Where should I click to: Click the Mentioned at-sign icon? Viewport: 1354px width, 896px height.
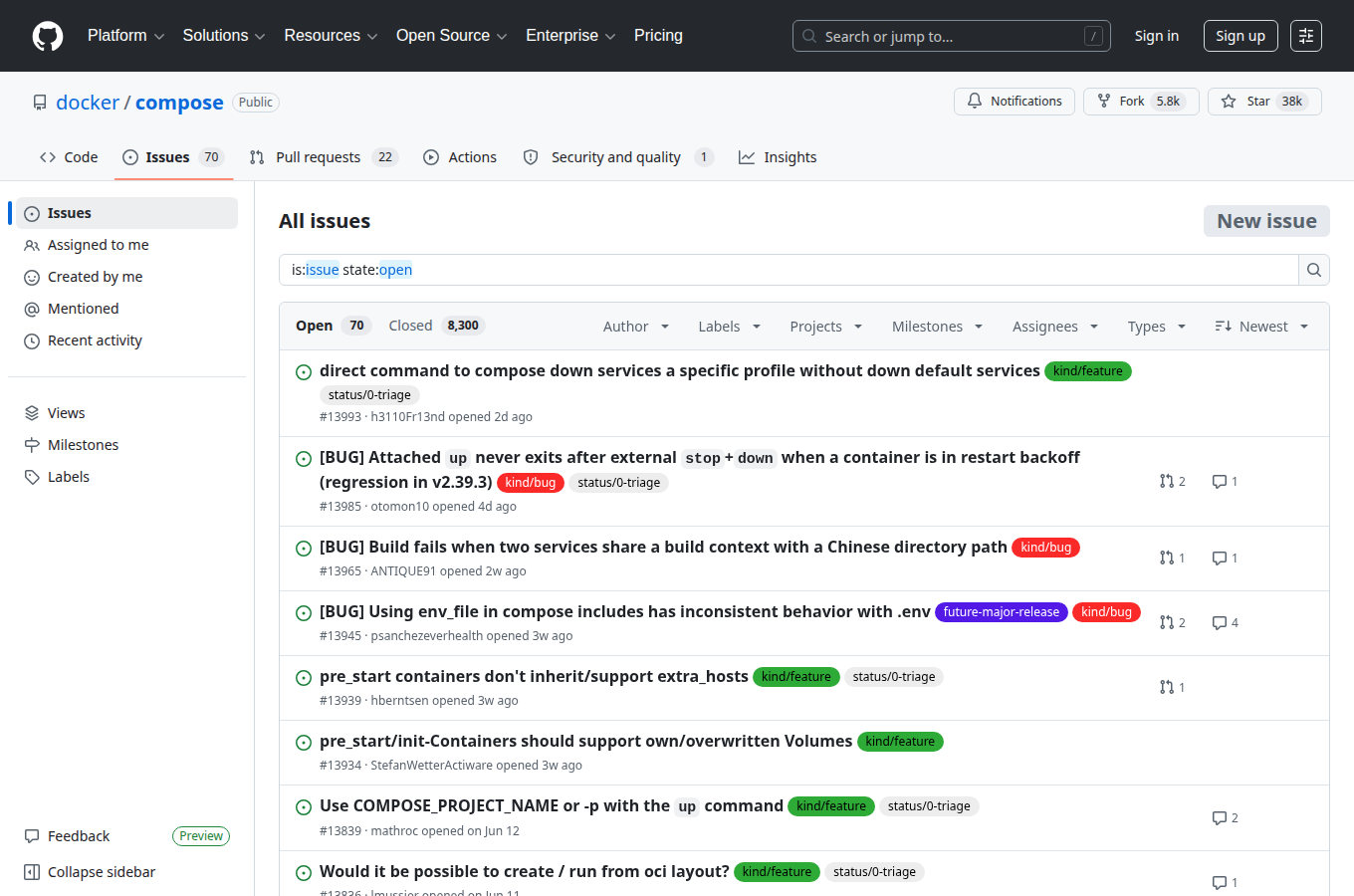[32, 309]
